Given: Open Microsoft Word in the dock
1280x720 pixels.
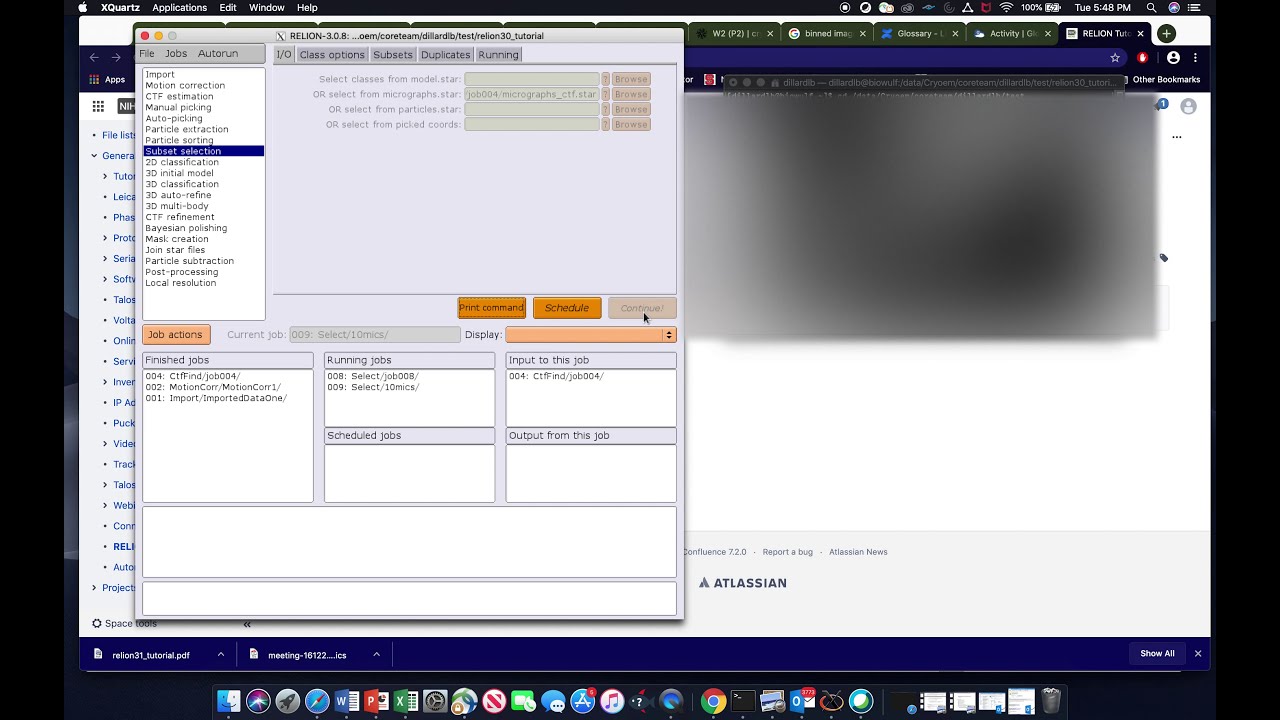Looking at the screenshot, I should [347, 702].
